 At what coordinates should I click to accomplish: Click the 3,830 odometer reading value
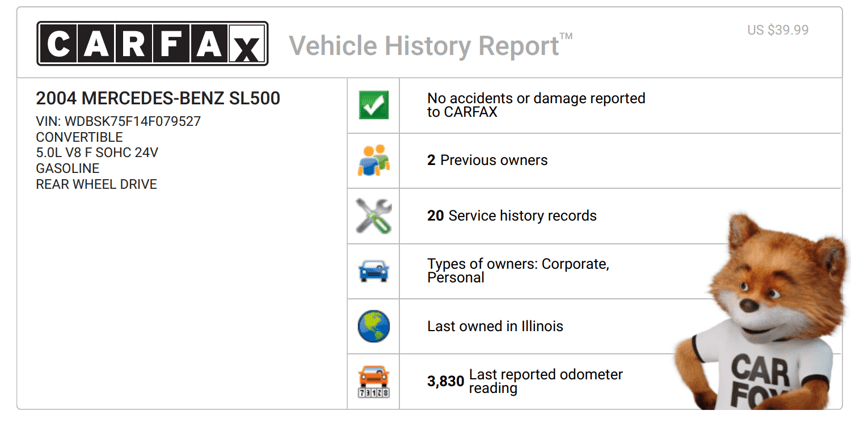[x=445, y=381]
